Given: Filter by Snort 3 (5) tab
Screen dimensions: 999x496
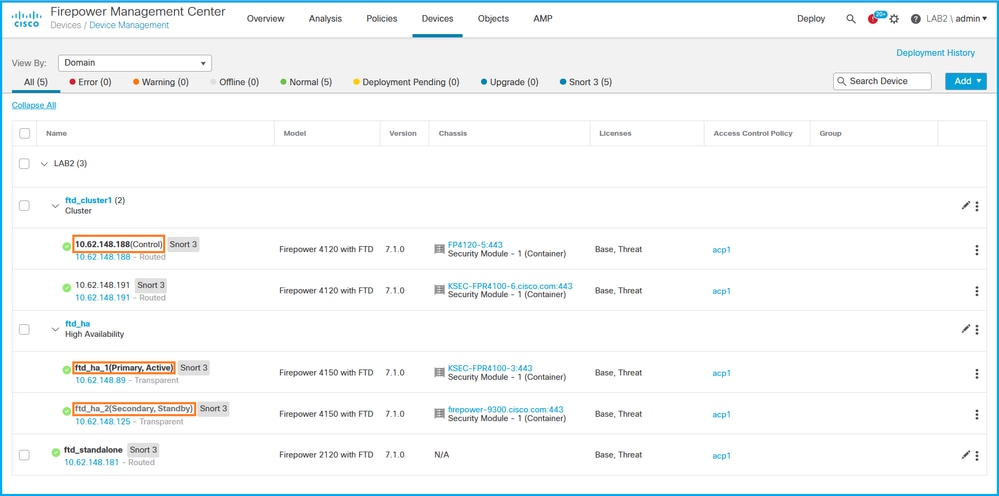Looking at the screenshot, I should point(586,82).
